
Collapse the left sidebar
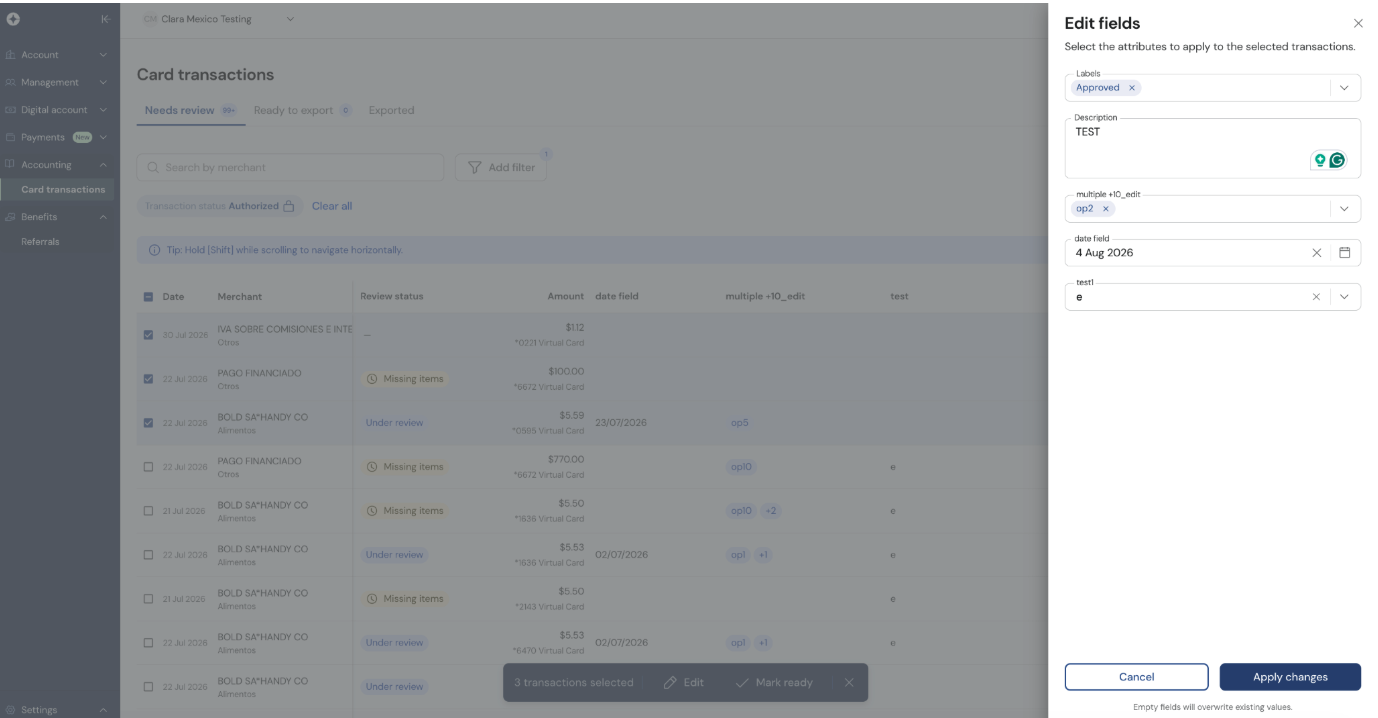pyautogui.click(x=105, y=19)
